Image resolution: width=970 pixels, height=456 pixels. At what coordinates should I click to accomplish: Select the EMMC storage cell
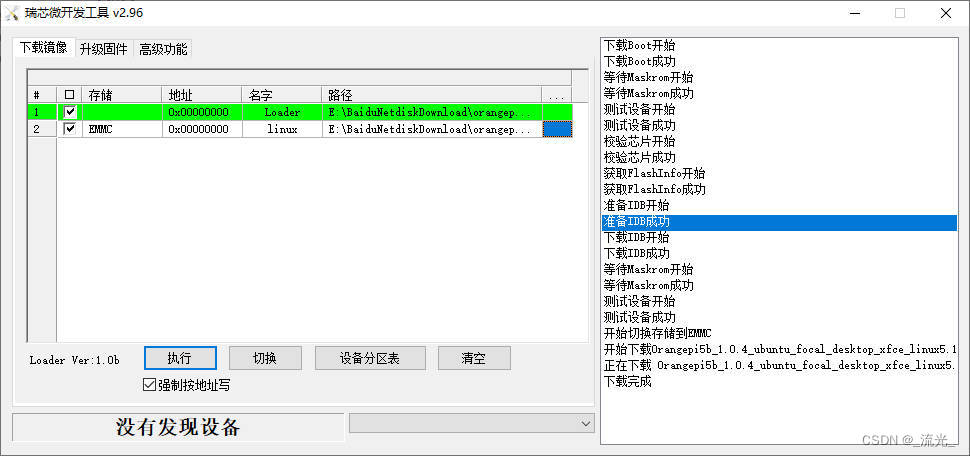[x=122, y=129]
